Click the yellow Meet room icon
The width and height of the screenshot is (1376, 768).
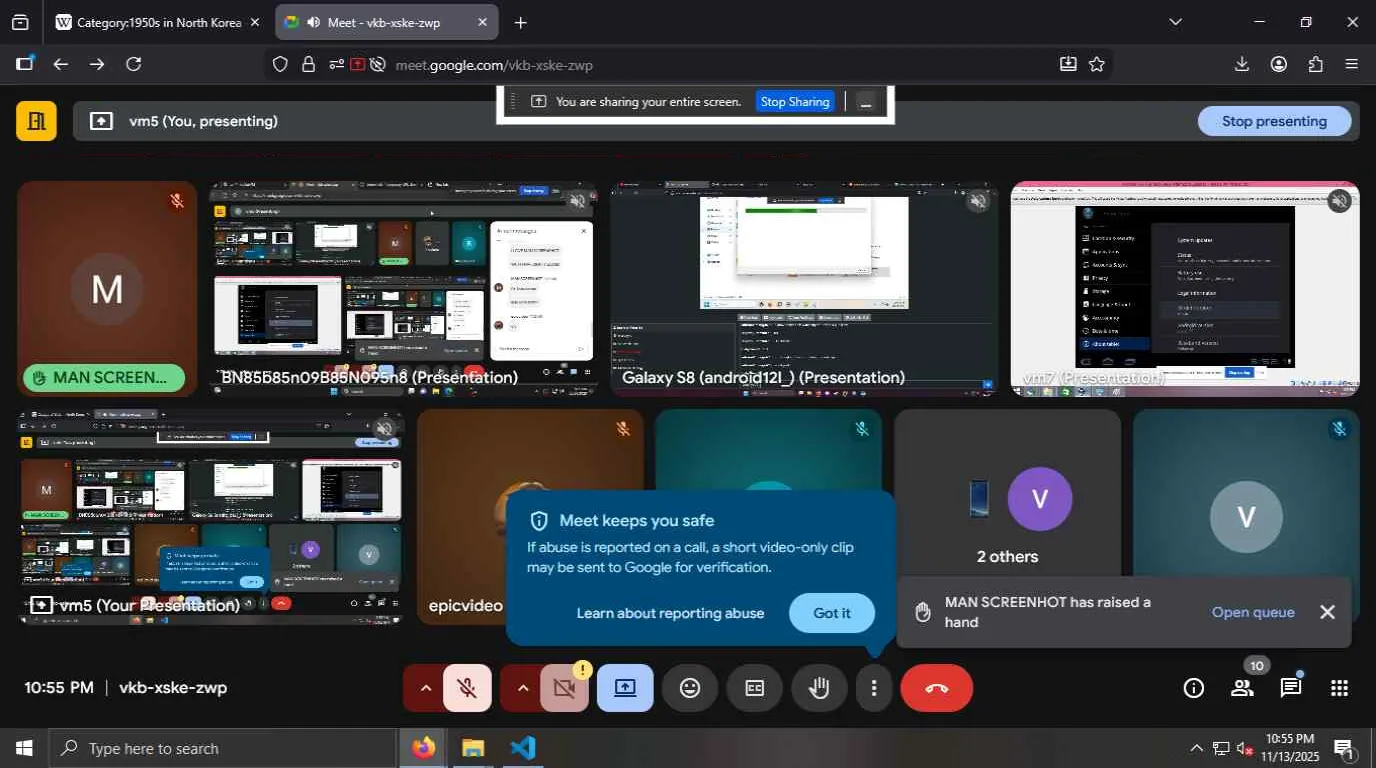point(36,121)
